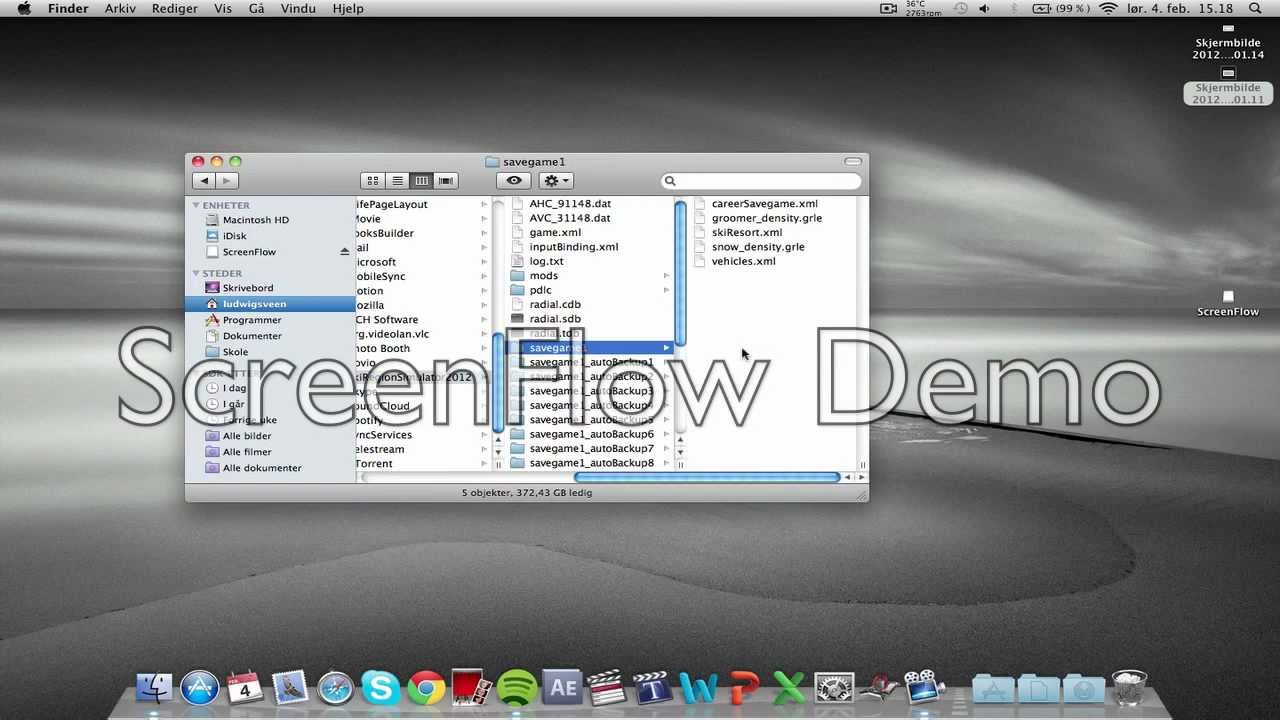
Task: Click the Finder search field
Action: point(761,181)
